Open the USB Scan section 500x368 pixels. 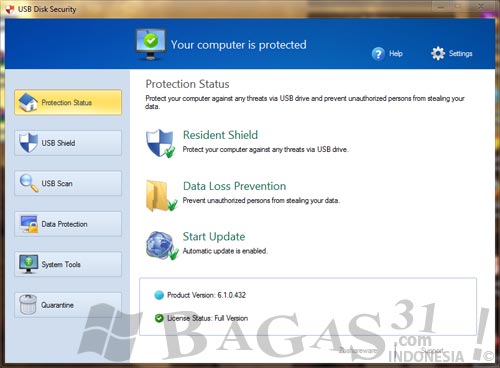click(68, 183)
